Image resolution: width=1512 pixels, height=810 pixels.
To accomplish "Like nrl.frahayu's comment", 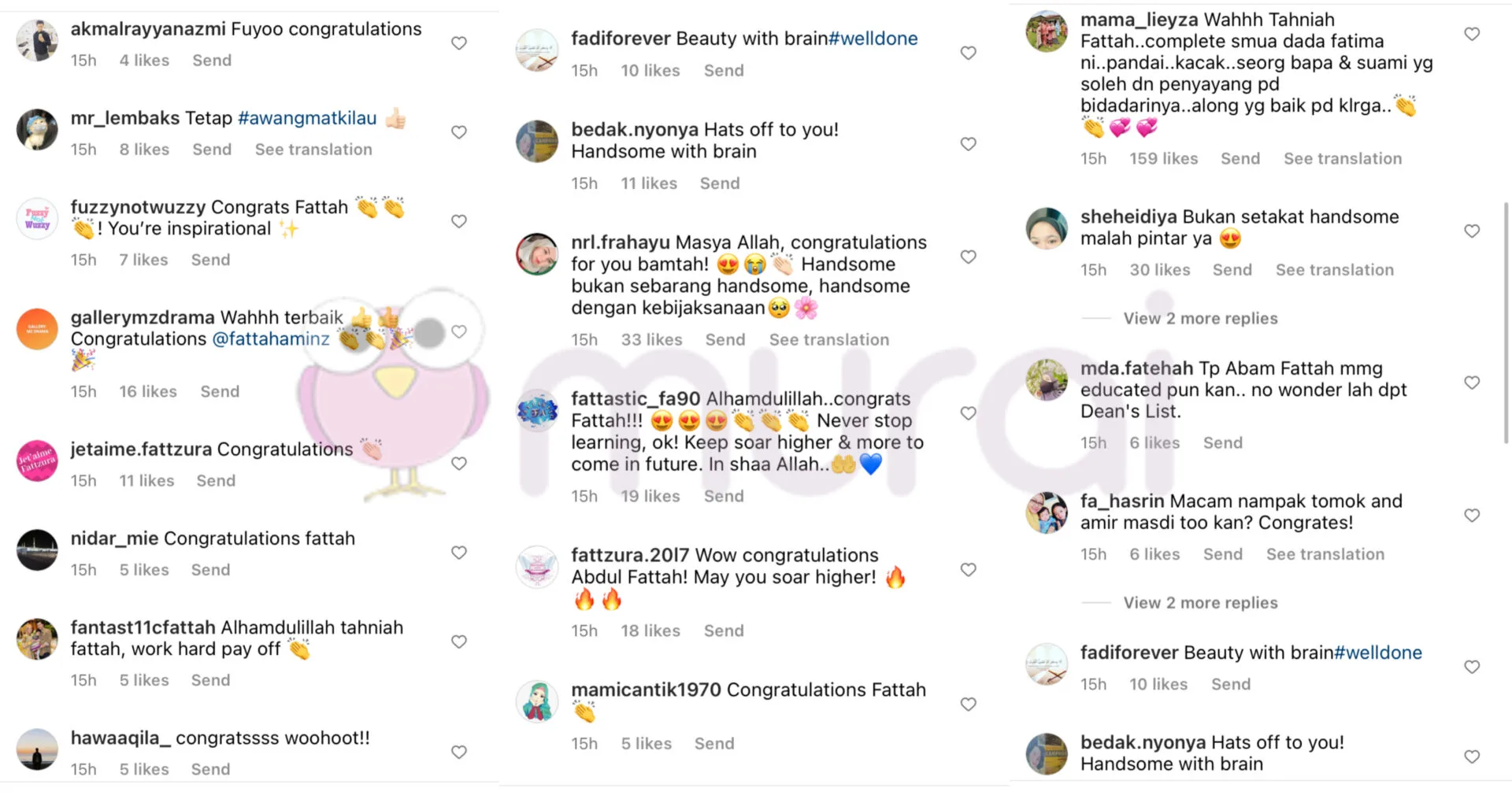I will (x=968, y=257).
